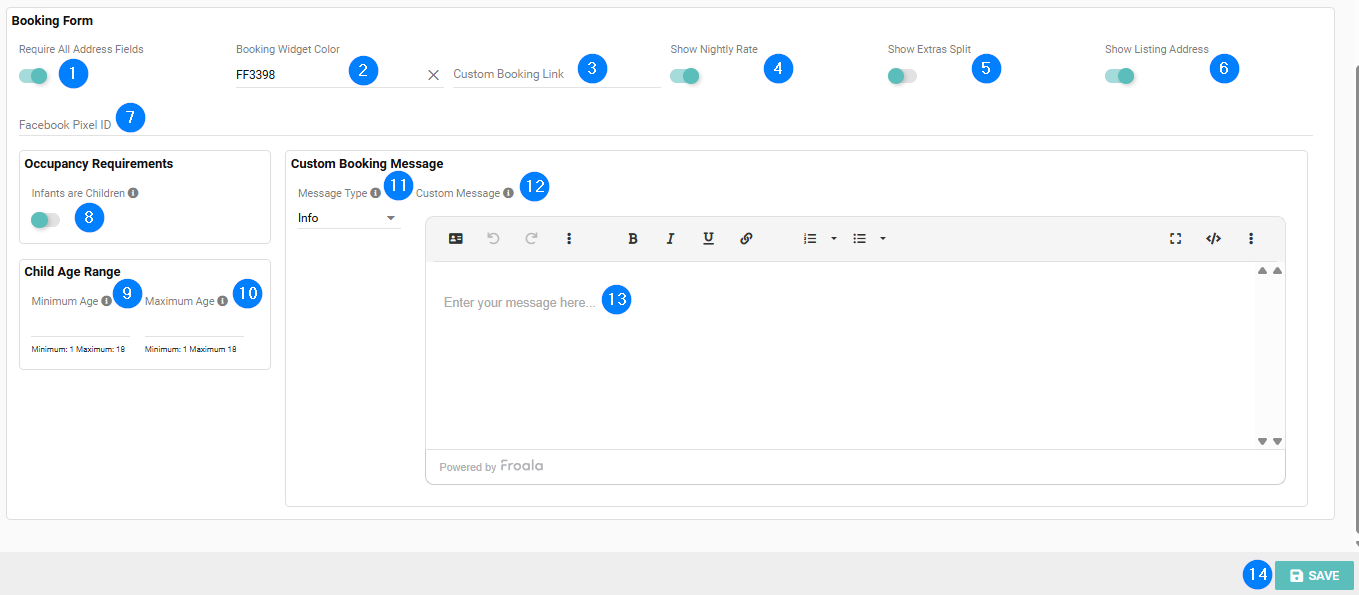This screenshot has height=595, width=1359.
Task: Apply bold formatting in the message editor
Action: pos(632,239)
